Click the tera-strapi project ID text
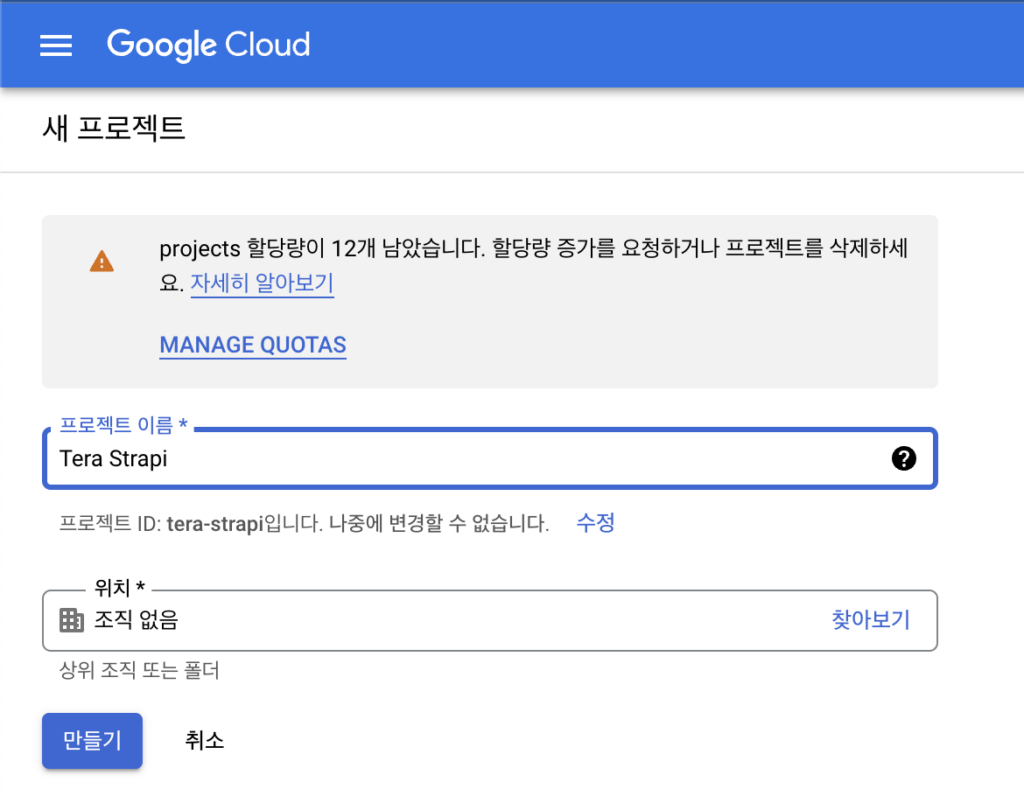Viewport: 1024px width, 810px height. (214, 523)
